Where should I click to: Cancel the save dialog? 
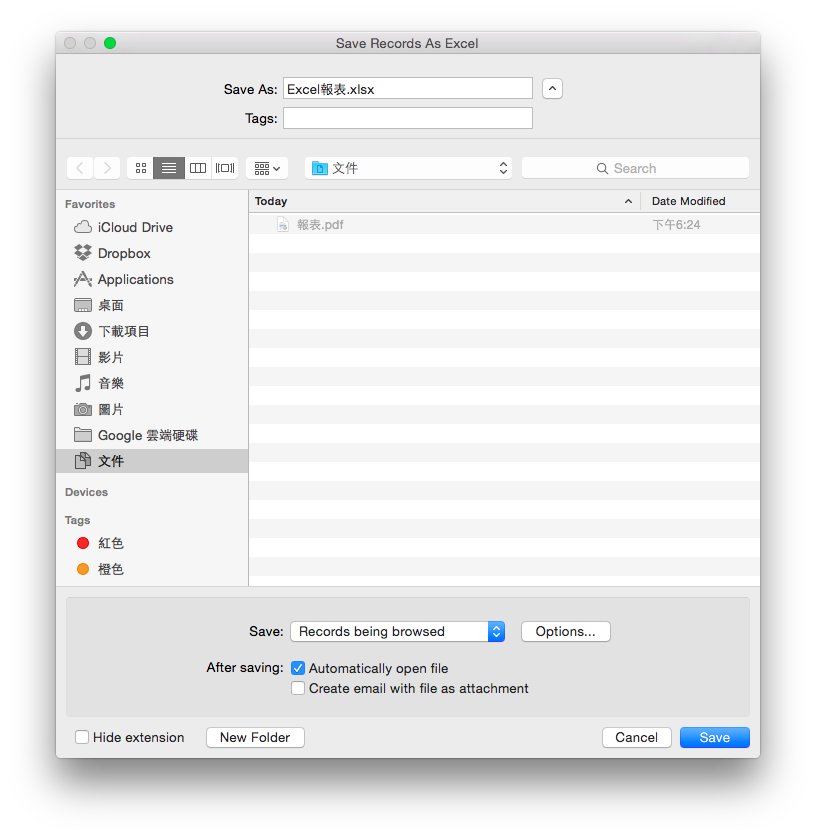coord(636,738)
